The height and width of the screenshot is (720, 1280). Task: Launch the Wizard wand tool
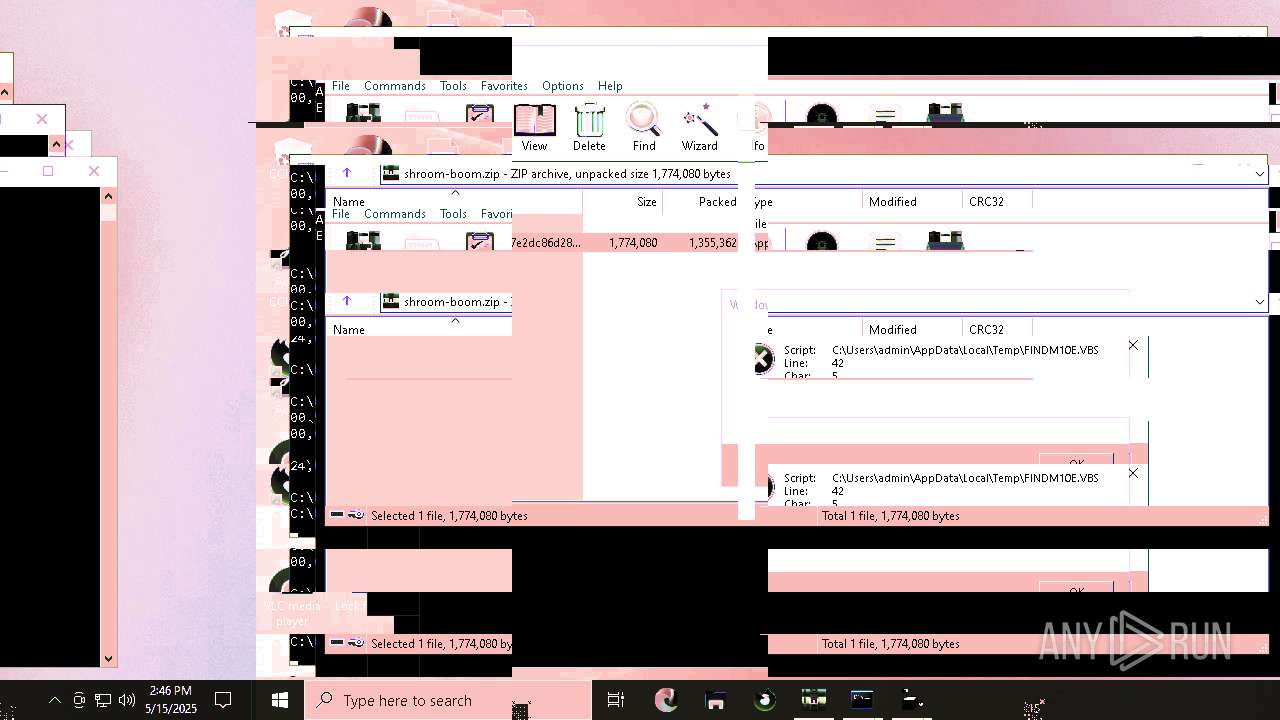point(700,127)
